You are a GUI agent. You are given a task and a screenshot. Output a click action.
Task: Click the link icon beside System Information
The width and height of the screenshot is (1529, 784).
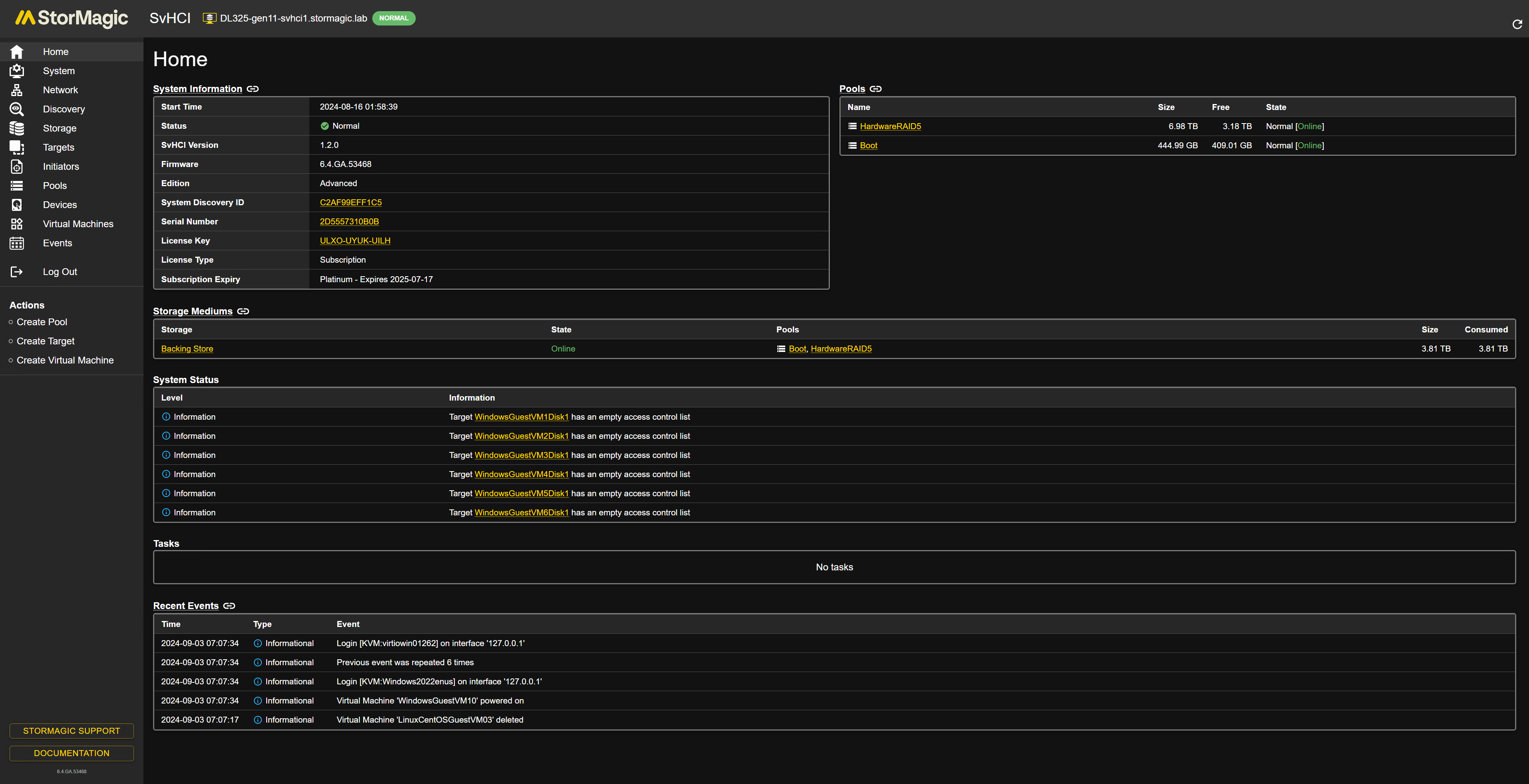253,89
